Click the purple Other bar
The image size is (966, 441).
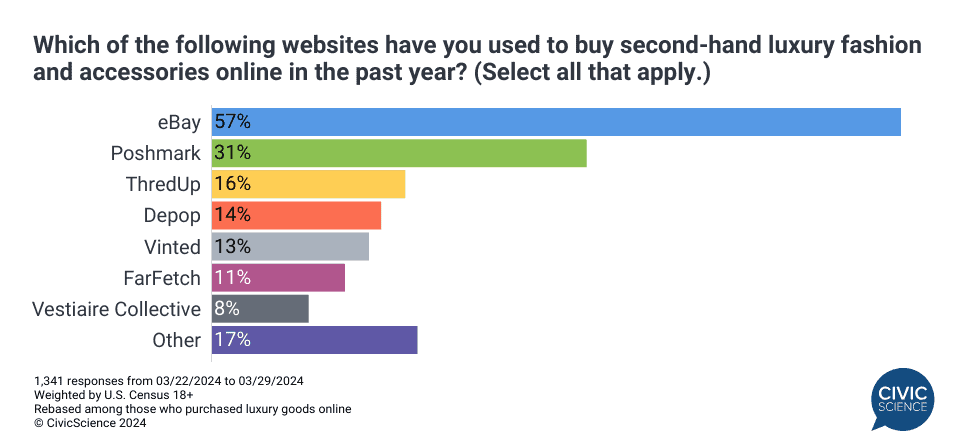314,339
